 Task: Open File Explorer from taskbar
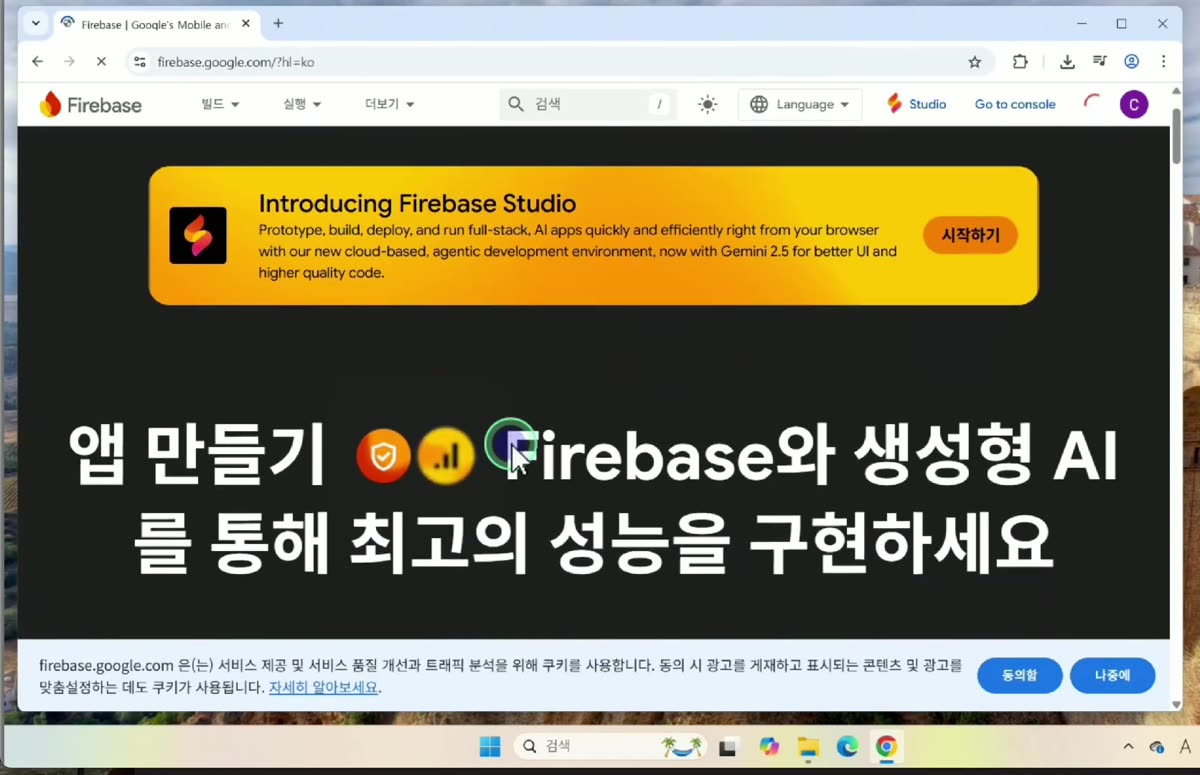(x=808, y=746)
